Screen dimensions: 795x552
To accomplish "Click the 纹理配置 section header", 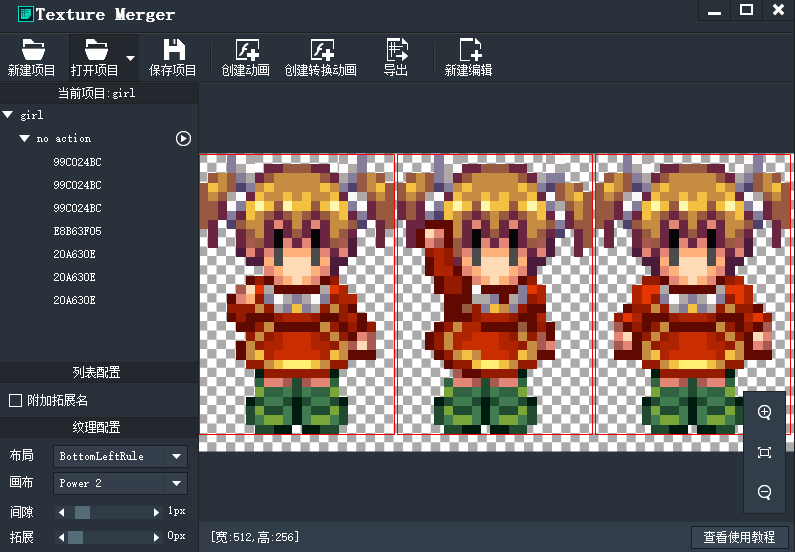I will click(96, 427).
